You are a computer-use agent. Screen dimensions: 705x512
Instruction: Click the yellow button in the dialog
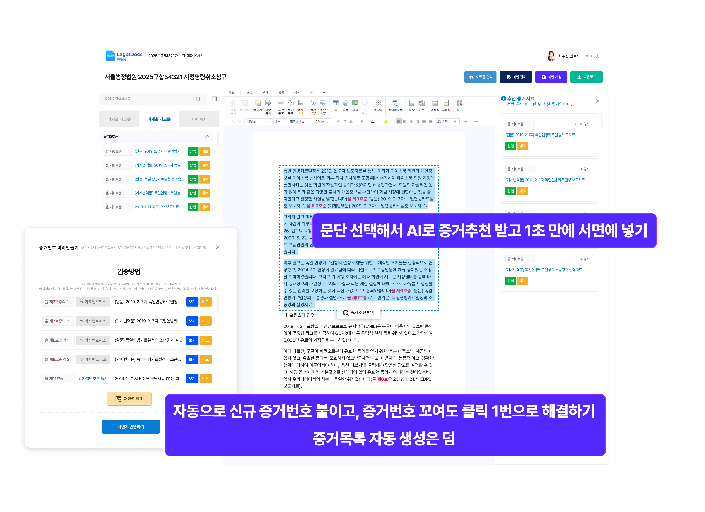[x=129, y=399]
